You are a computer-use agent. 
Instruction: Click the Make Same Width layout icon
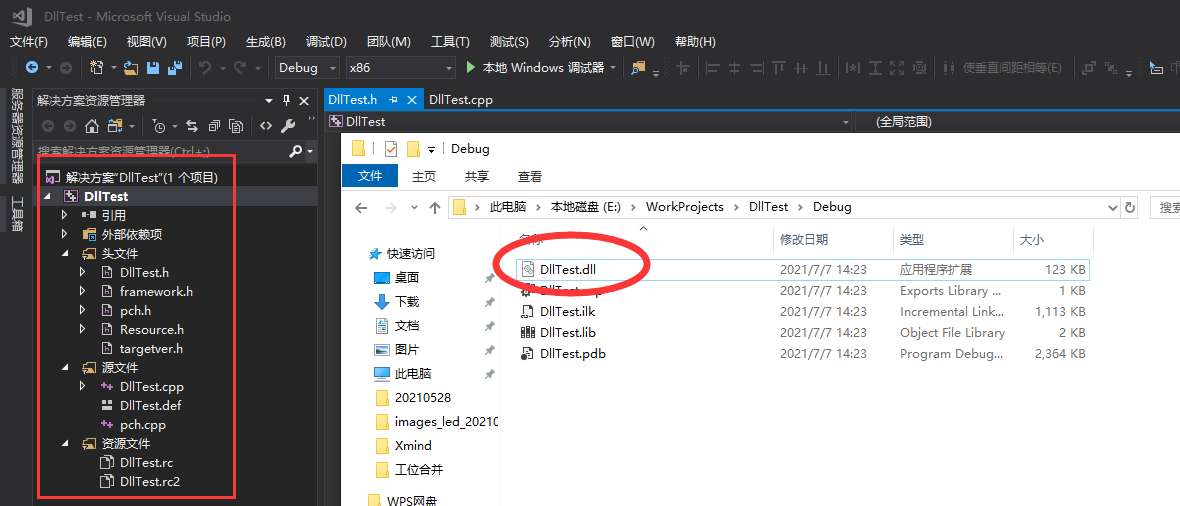pos(853,68)
